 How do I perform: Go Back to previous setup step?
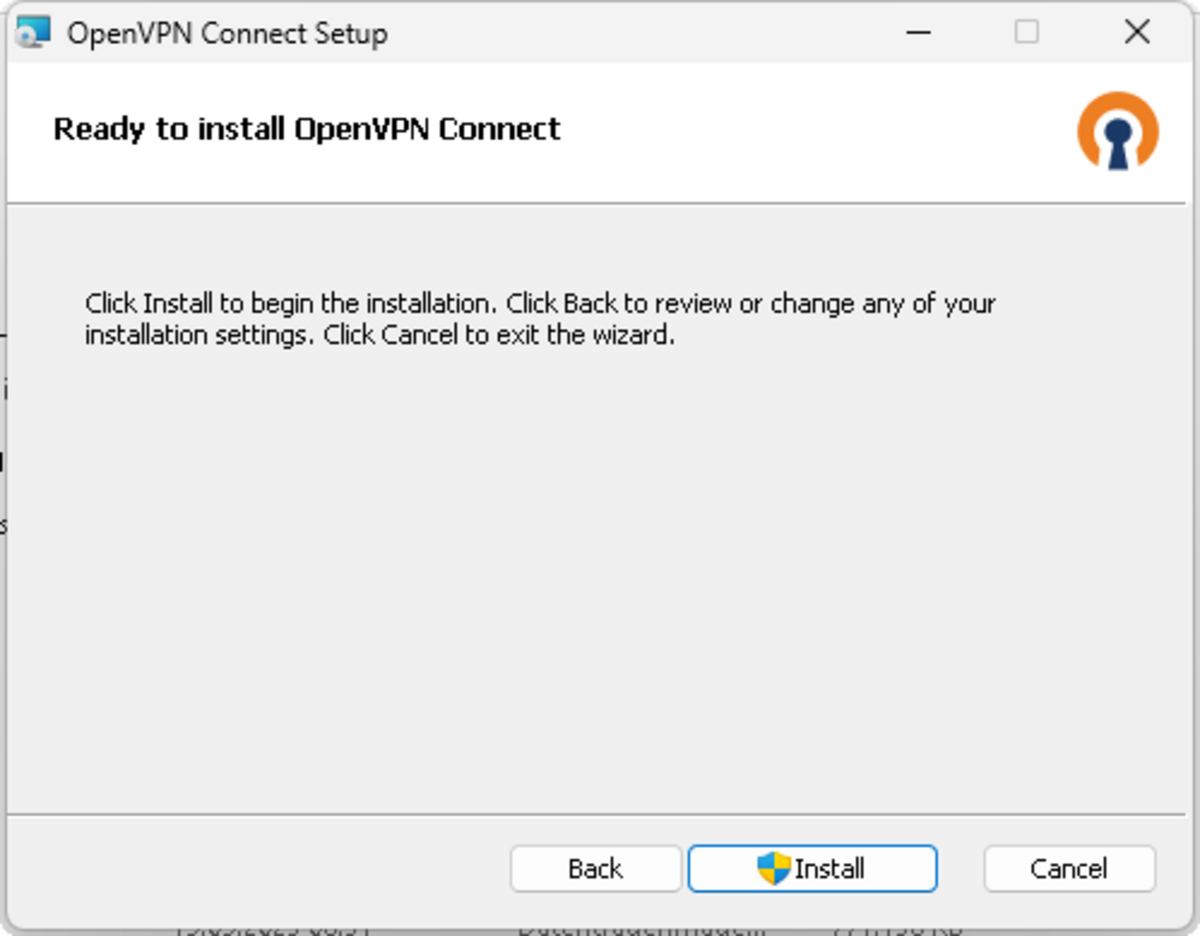coord(595,868)
